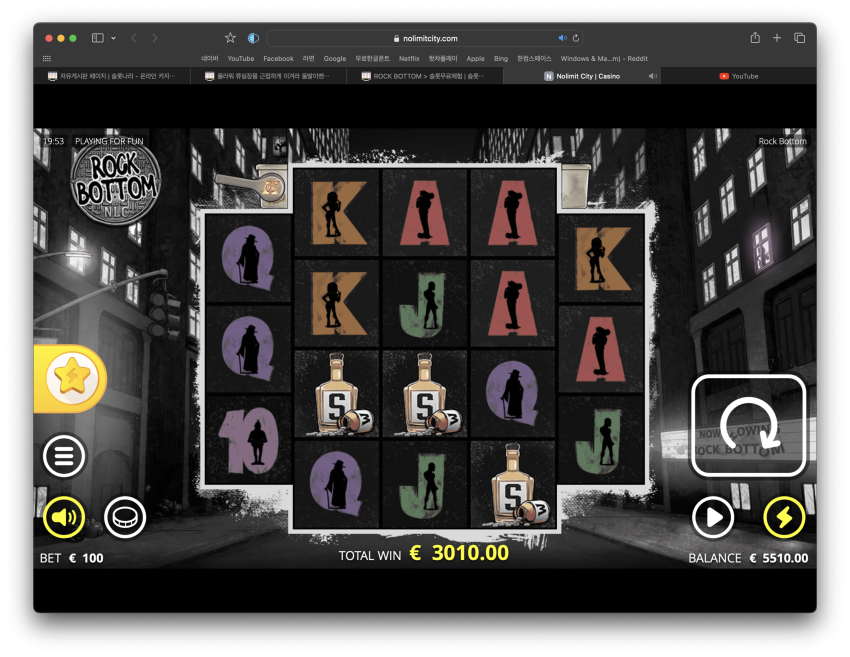Open YouTube favorites bookmark
Image resolution: width=850 pixels, height=657 pixels.
click(241, 59)
